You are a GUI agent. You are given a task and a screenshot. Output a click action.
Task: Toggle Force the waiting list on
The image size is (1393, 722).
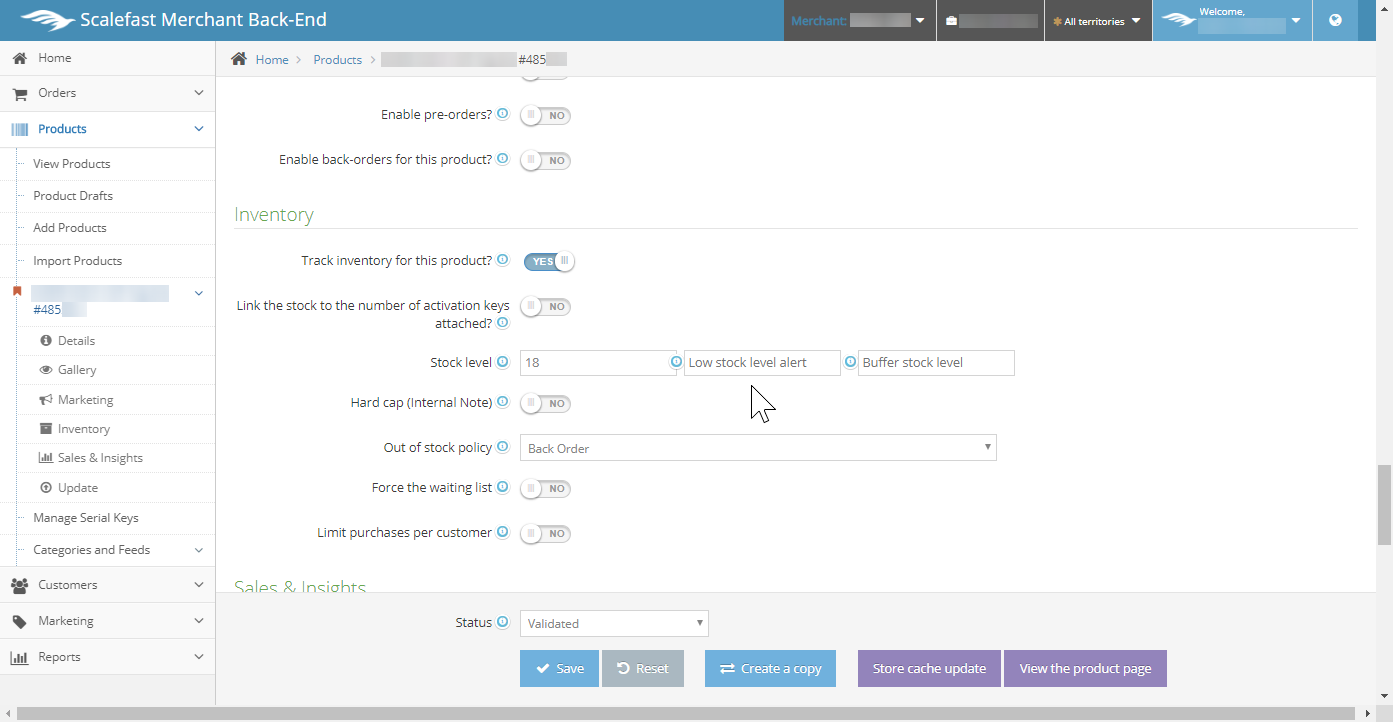click(x=546, y=489)
